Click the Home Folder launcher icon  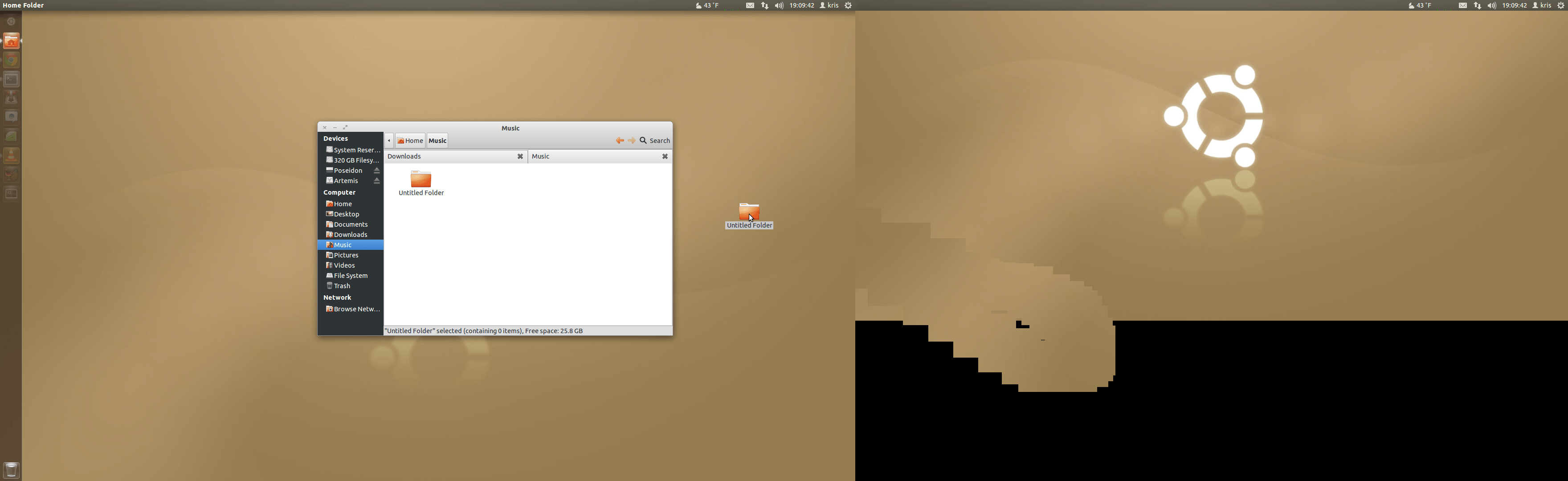(11, 41)
